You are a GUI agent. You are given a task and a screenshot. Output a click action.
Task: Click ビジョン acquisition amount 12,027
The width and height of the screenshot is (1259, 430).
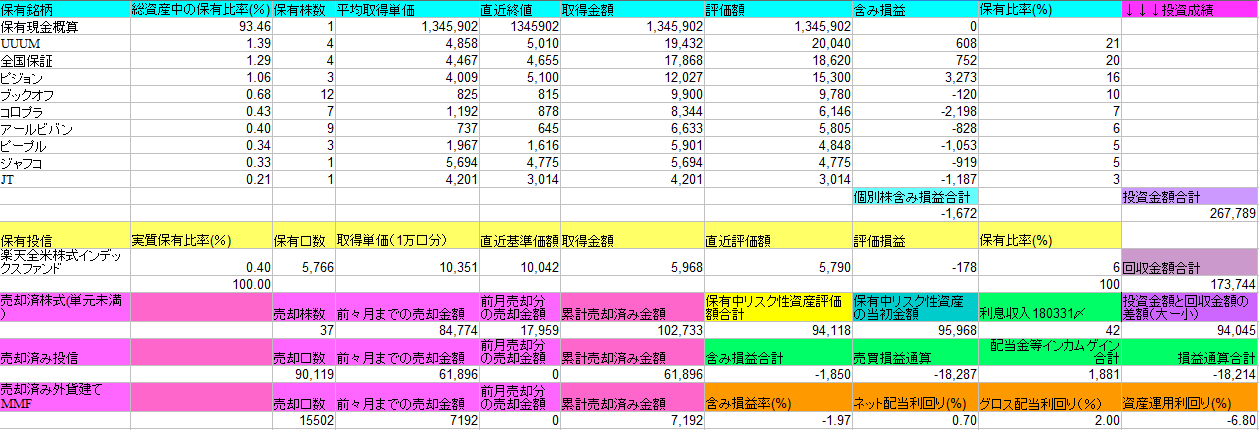coord(631,78)
